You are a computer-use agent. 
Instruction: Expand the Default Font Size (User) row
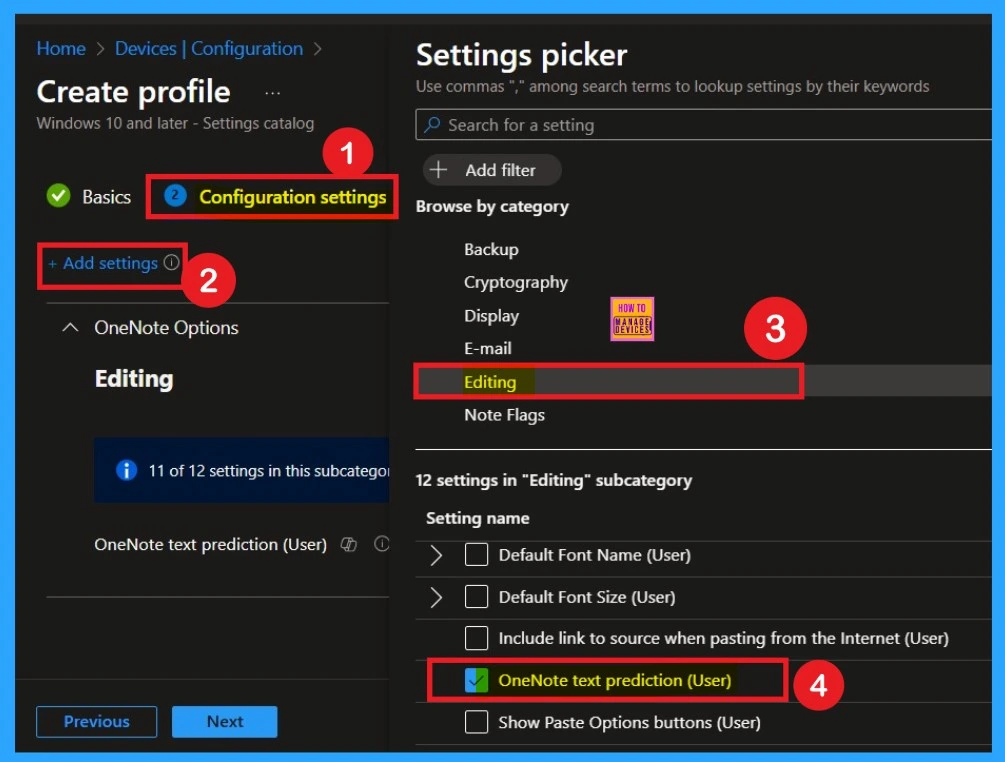tap(436, 597)
